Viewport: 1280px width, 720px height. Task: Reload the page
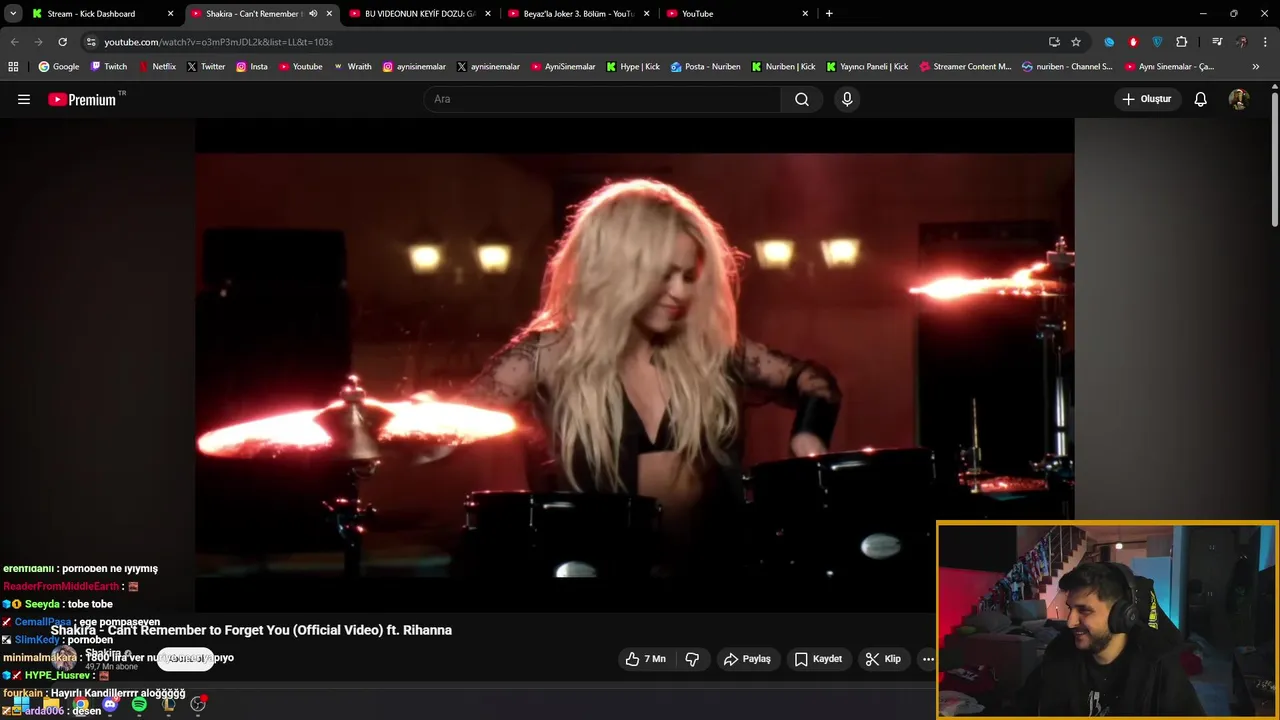[62, 42]
